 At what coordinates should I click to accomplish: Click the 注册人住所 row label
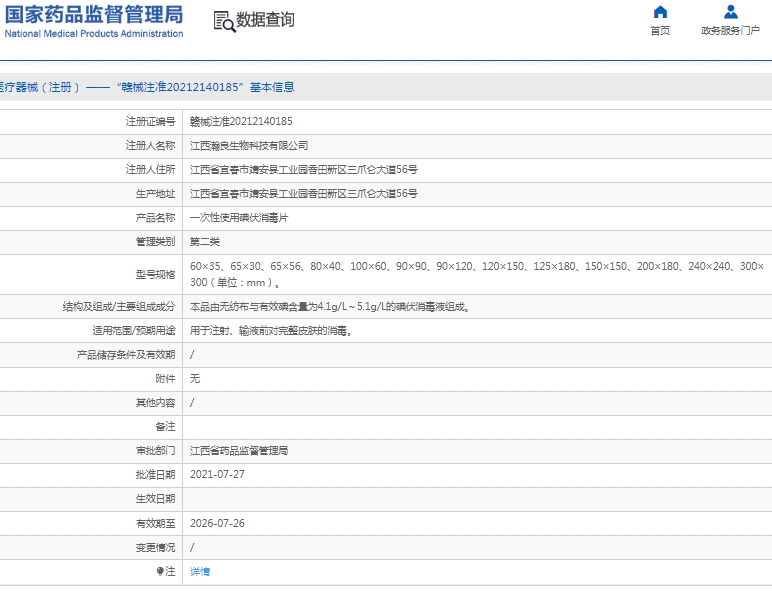click(150, 169)
